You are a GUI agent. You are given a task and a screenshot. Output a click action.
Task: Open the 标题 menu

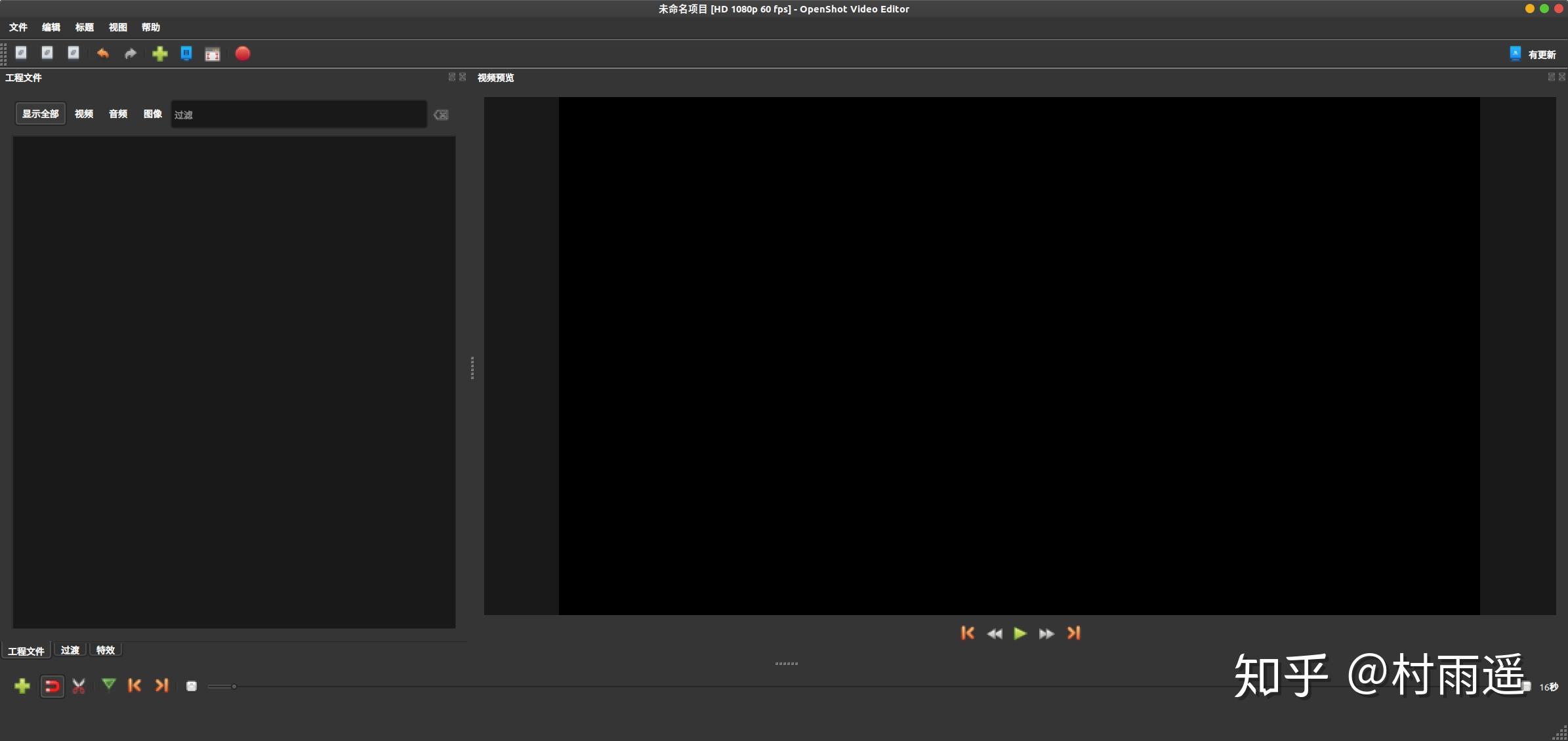85,27
